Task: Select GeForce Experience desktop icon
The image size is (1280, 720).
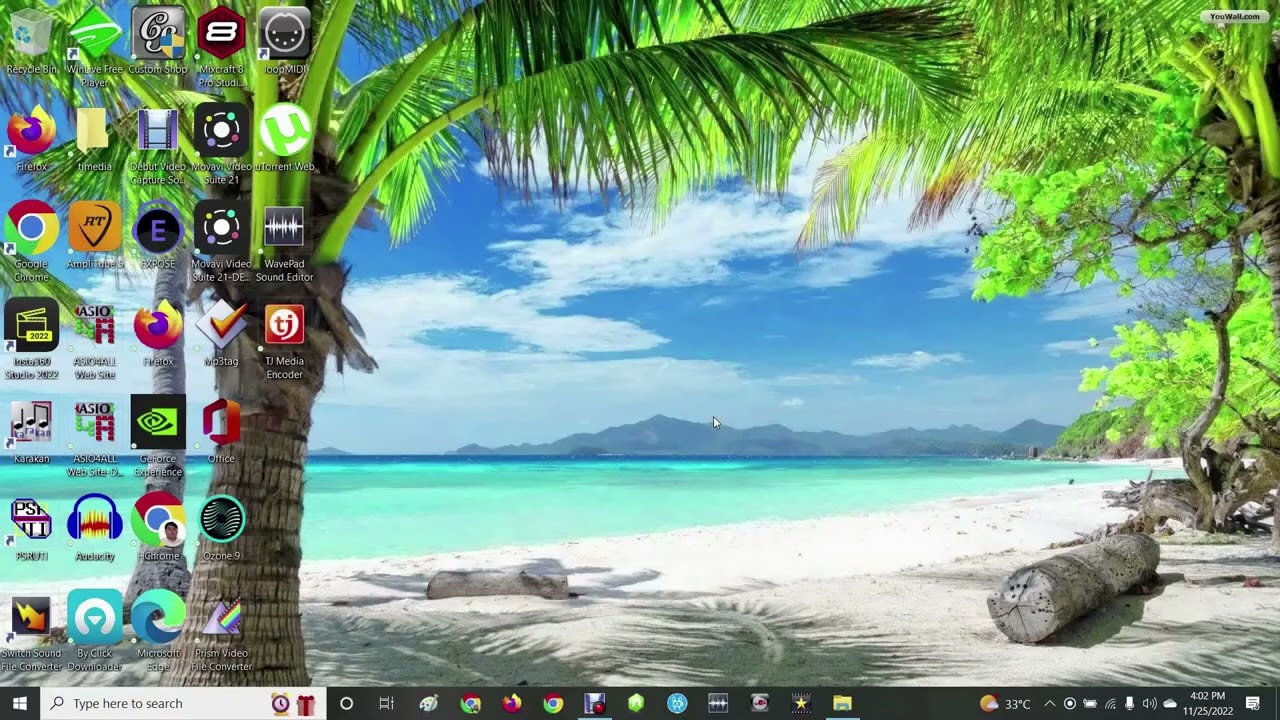Action: [x=158, y=437]
